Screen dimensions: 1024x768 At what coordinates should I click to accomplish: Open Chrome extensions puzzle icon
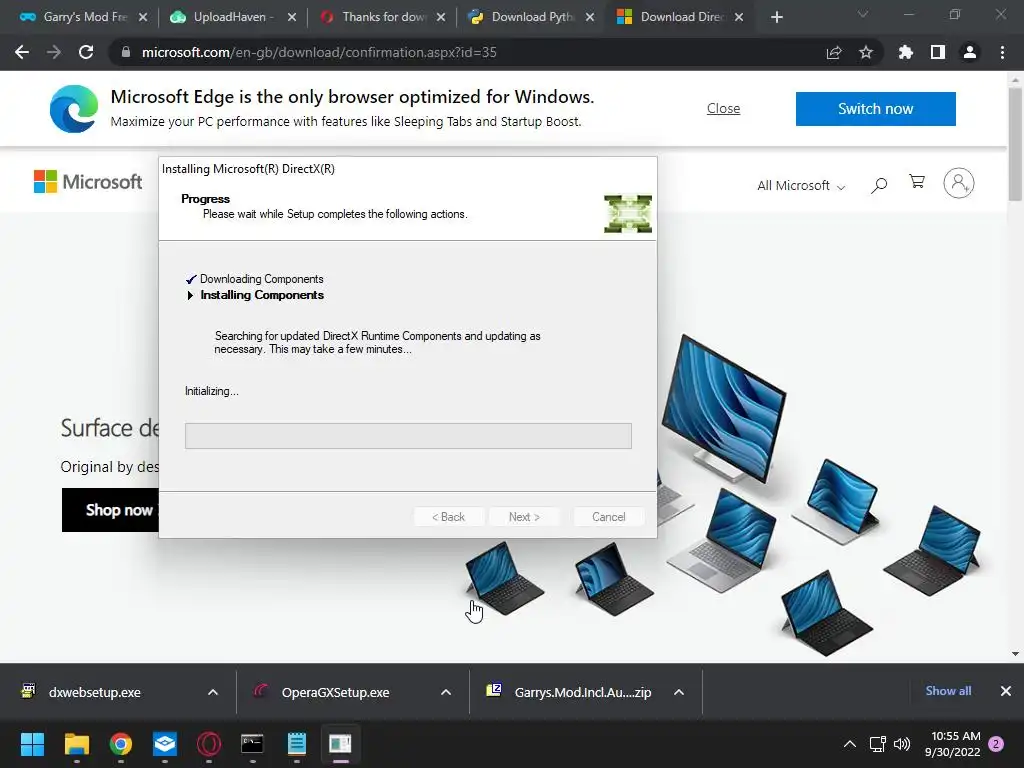(x=906, y=52)
